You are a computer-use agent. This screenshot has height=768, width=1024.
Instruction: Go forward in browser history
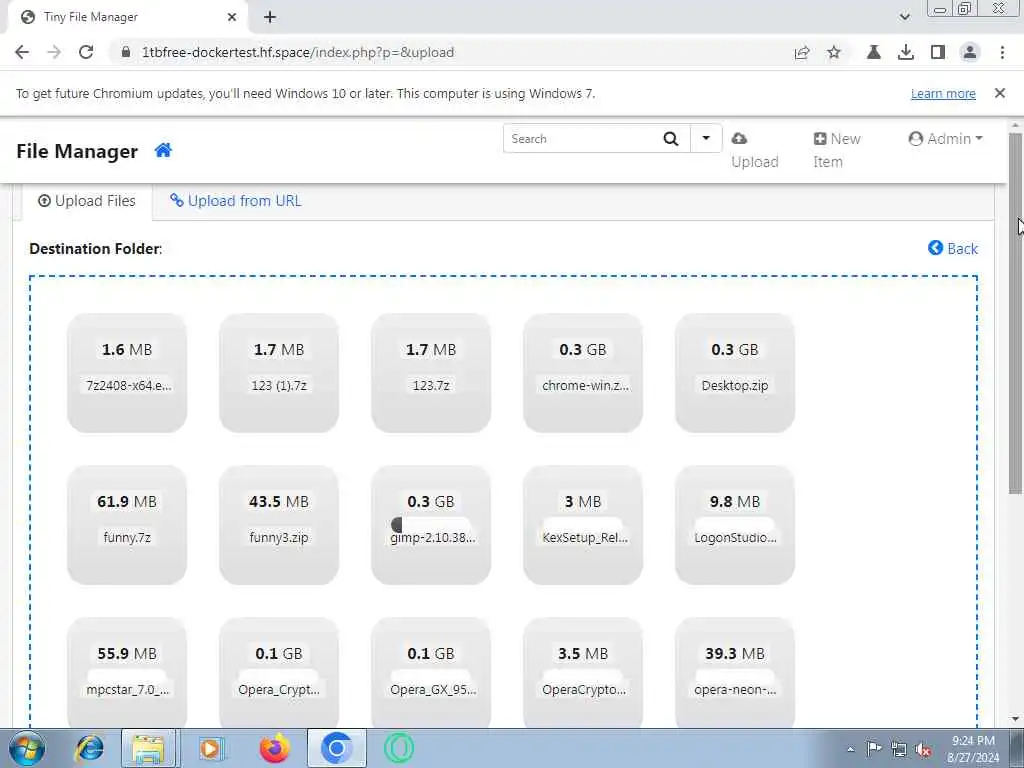(x=54, y=52)
